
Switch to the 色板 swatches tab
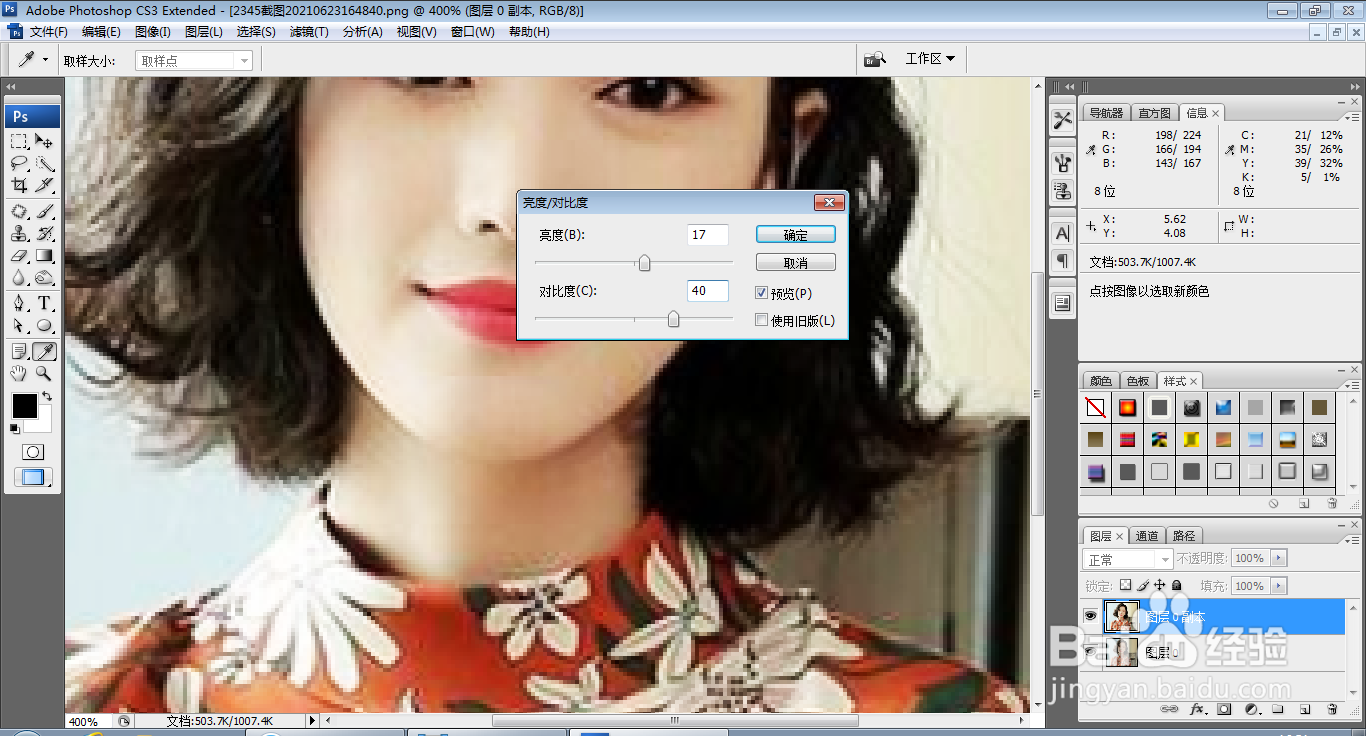1138,381
